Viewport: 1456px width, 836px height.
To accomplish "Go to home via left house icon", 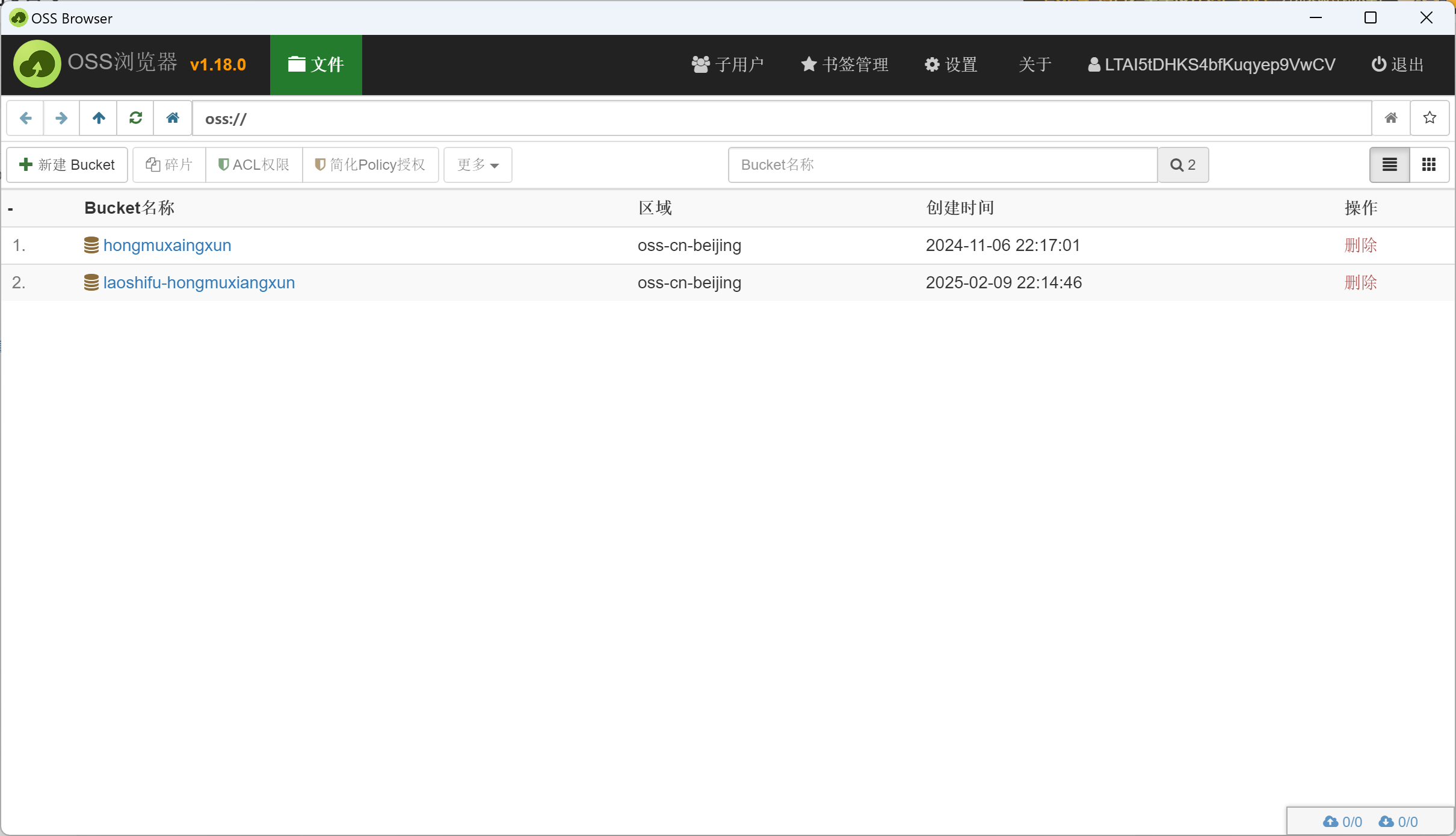I will [x=173, y=118].
